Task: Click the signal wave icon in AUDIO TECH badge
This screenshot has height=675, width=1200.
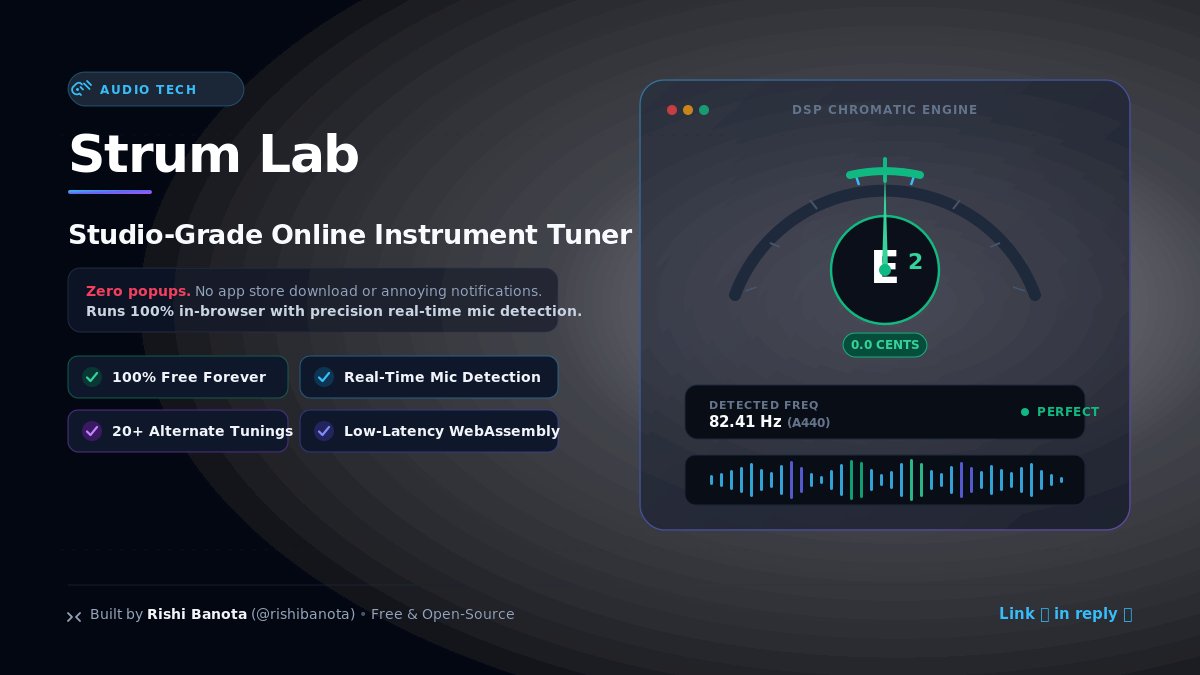Action: coord(82,89)
